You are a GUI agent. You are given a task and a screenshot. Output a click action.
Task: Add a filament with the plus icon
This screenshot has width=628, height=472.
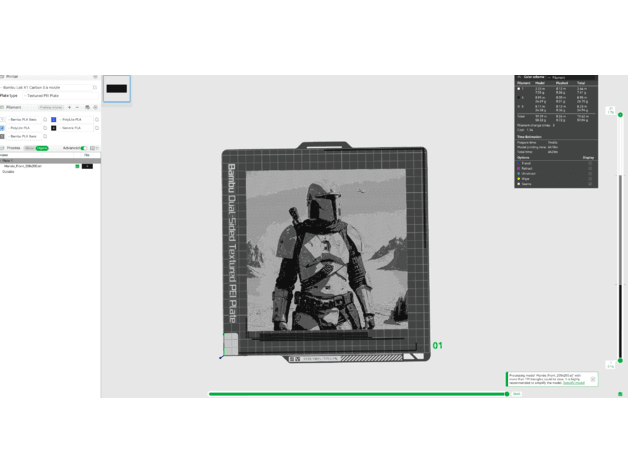point(69,107)
